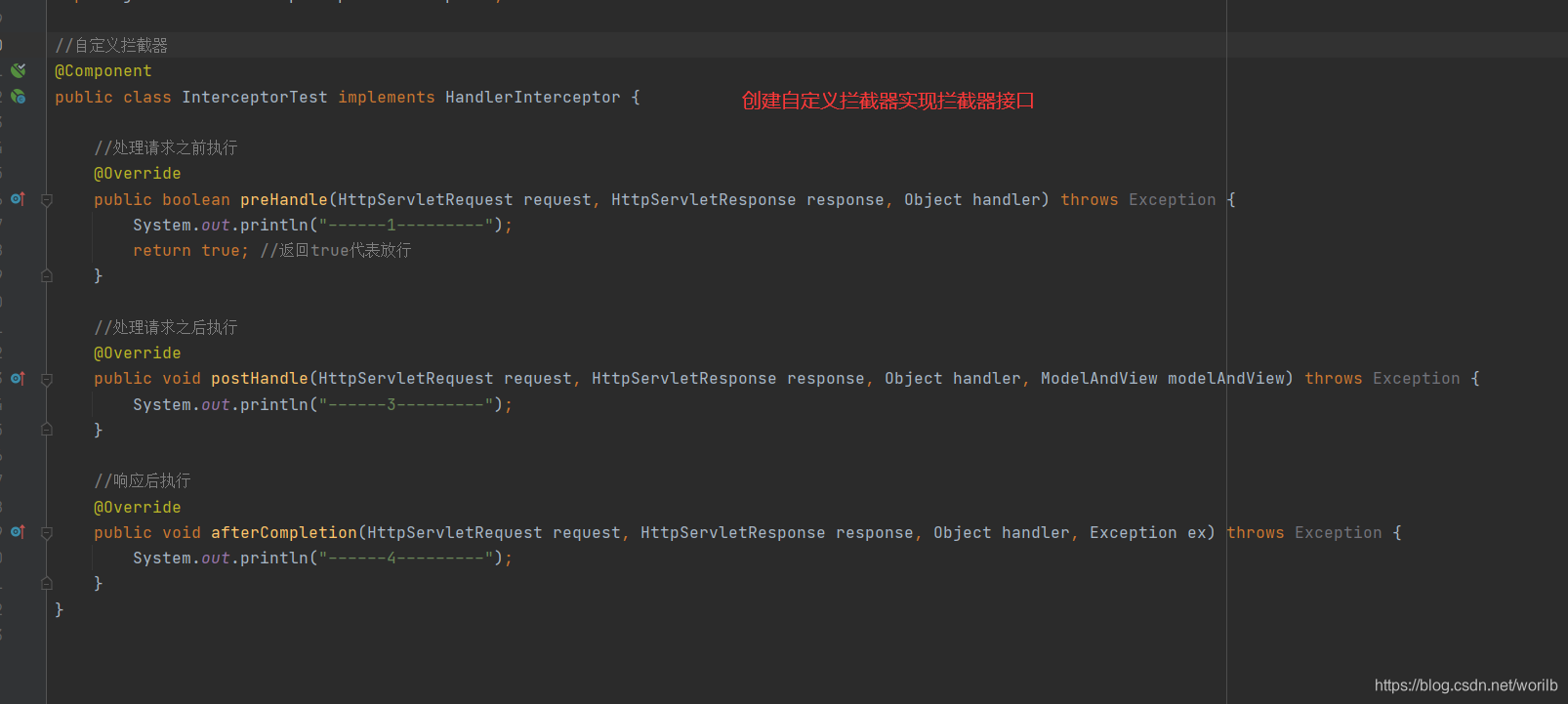
Task: Click the @Override annotation above preHandle
Action: coord(138,174)
